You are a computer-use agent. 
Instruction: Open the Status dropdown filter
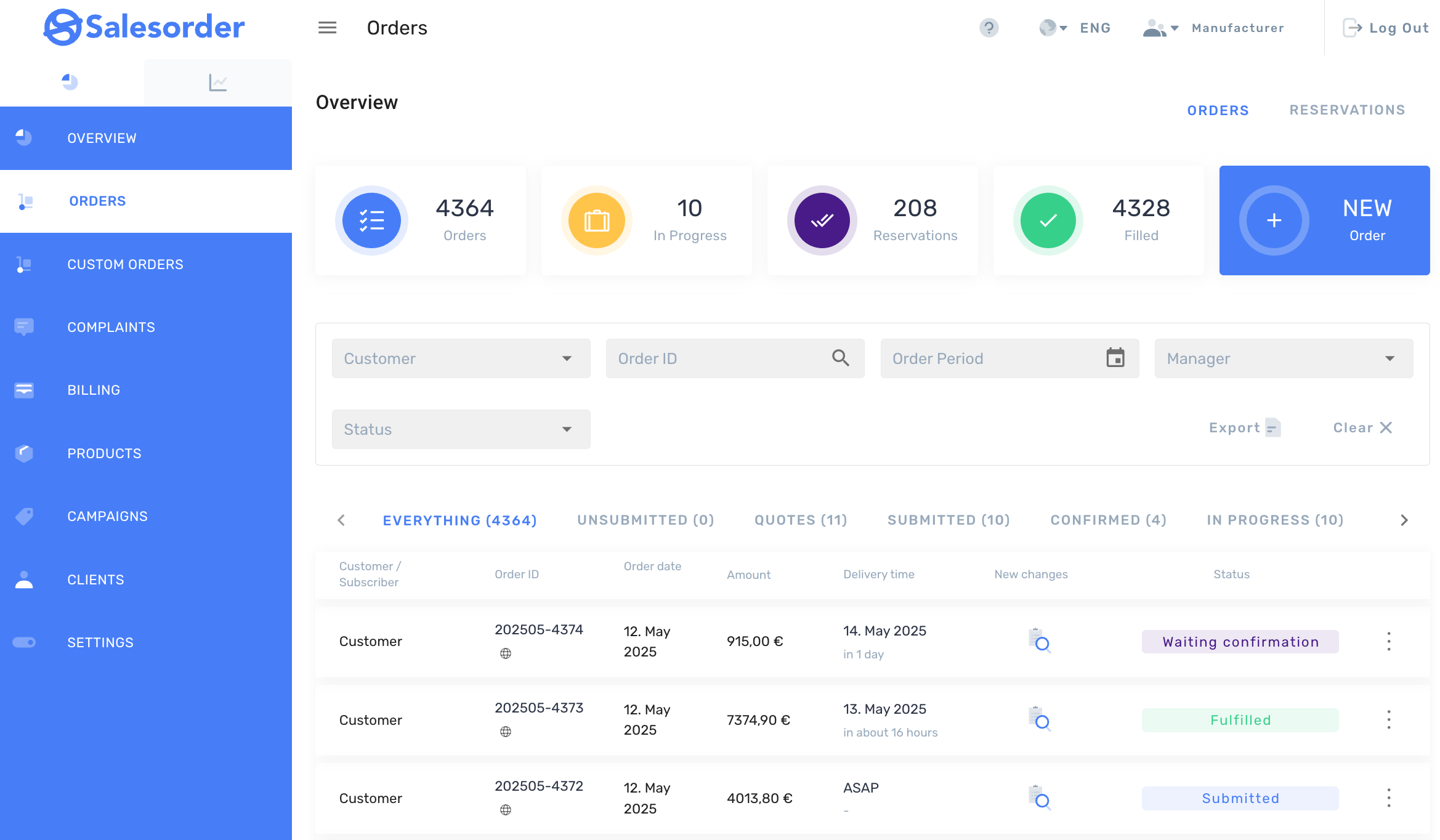tap(461, 429)
